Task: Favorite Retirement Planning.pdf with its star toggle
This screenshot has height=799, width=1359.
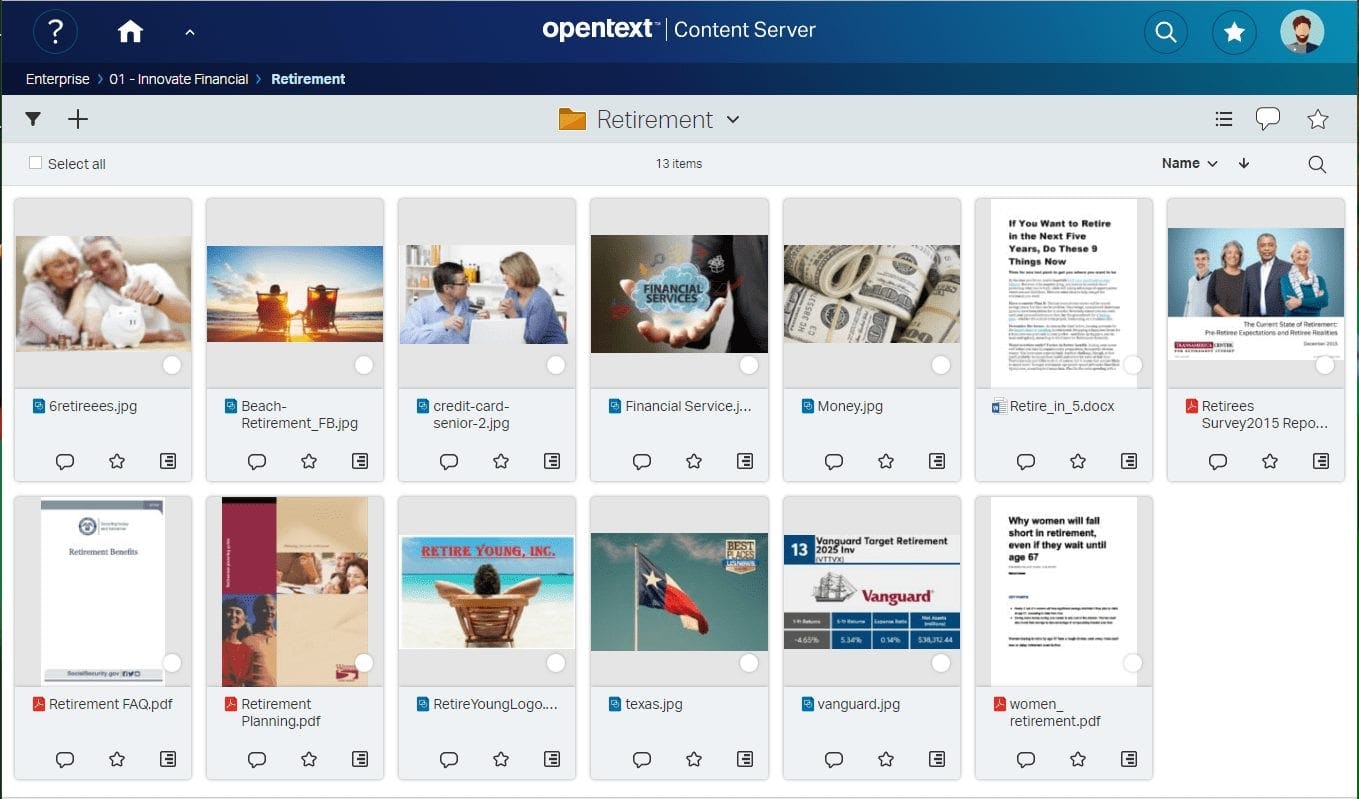Action: pos(308,759)
